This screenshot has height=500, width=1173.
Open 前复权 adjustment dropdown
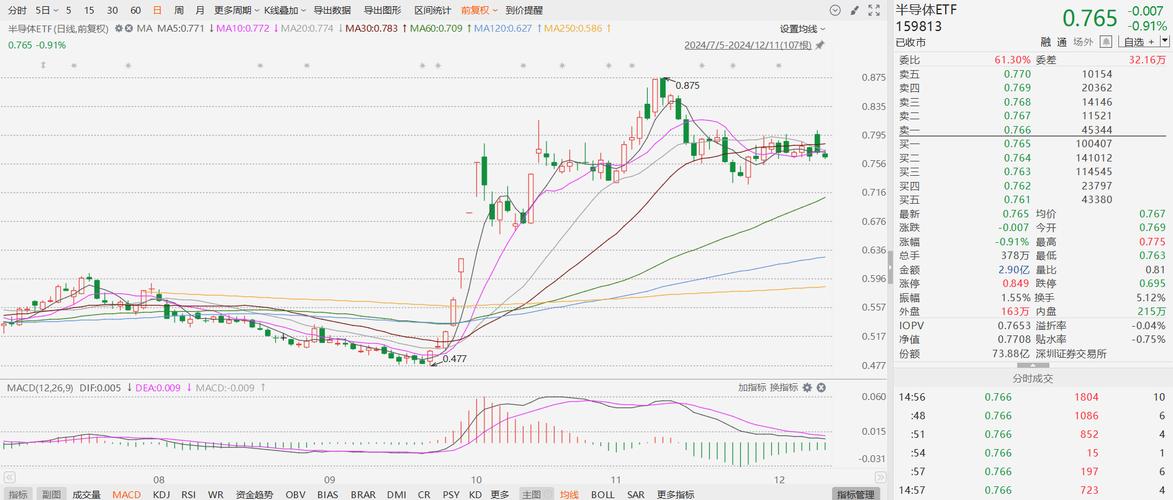(479, 10)
